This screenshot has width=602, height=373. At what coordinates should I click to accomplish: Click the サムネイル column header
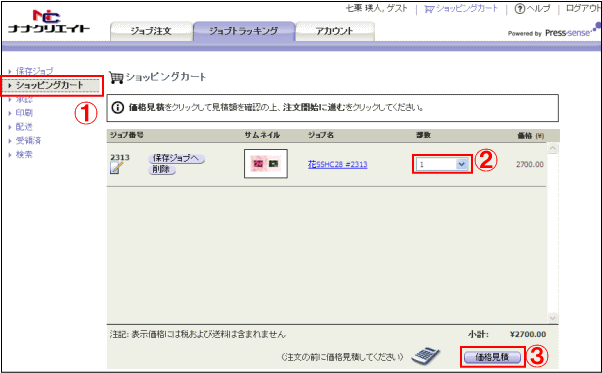(x=262, y=135)
